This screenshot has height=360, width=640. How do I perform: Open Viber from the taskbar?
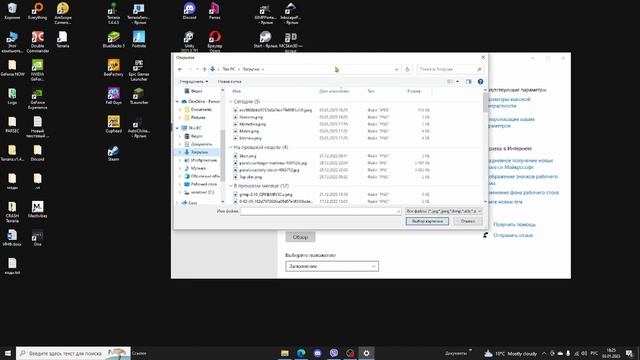pyautogui.click(x=334, y=353)
